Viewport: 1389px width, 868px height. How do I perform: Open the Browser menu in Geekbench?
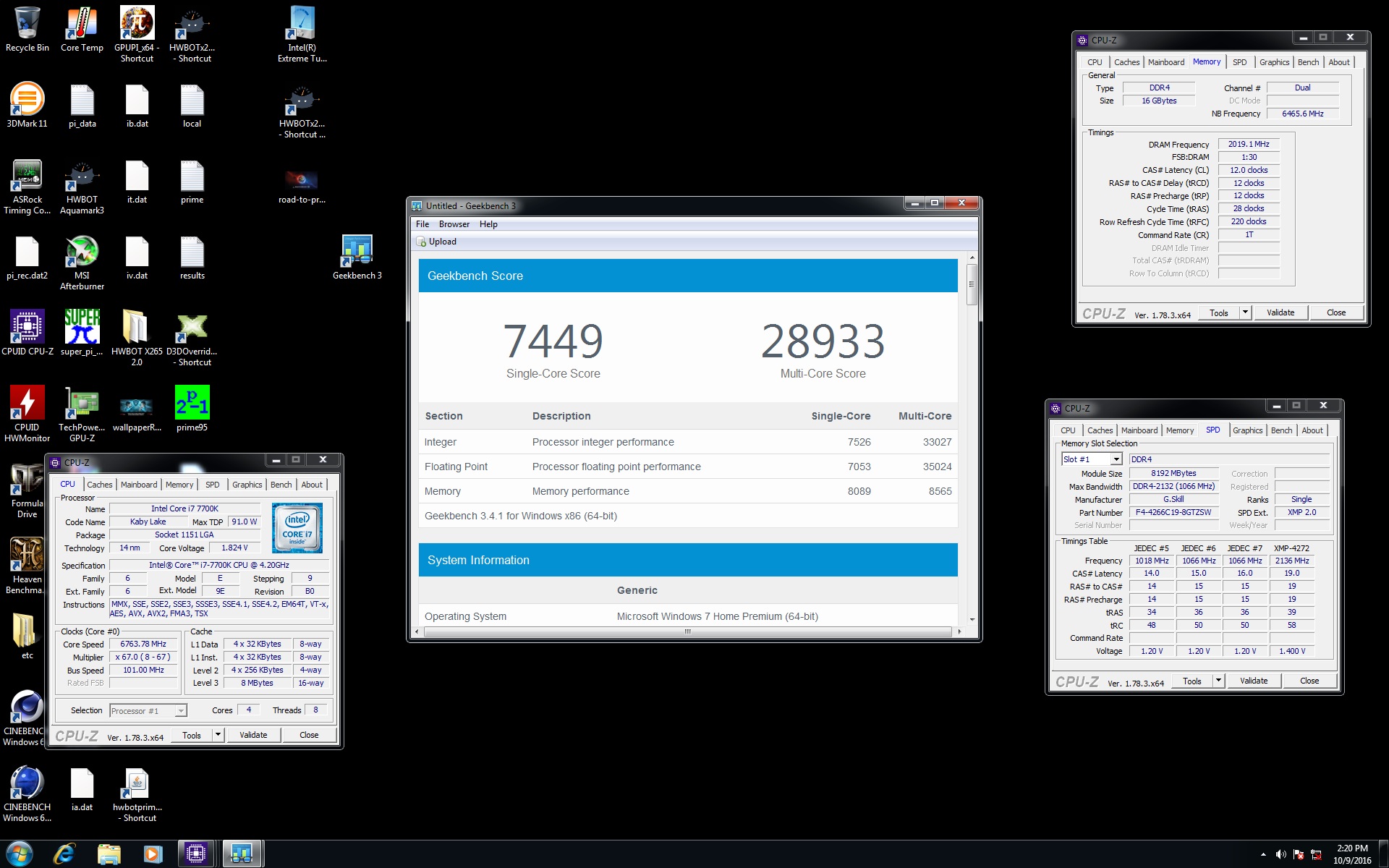click(454, 224)
